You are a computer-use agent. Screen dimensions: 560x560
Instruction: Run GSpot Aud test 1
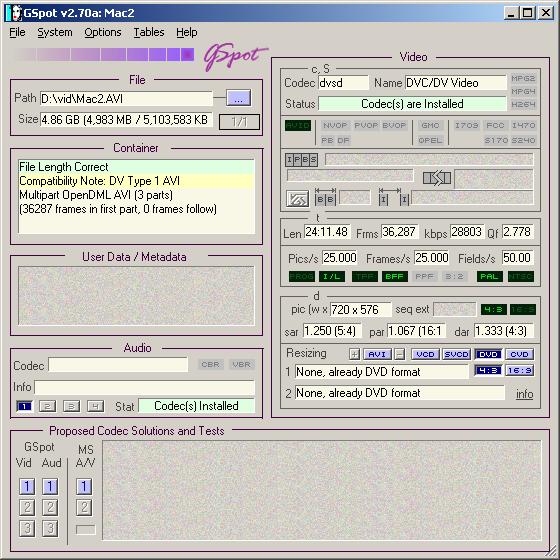pos(50,486)
